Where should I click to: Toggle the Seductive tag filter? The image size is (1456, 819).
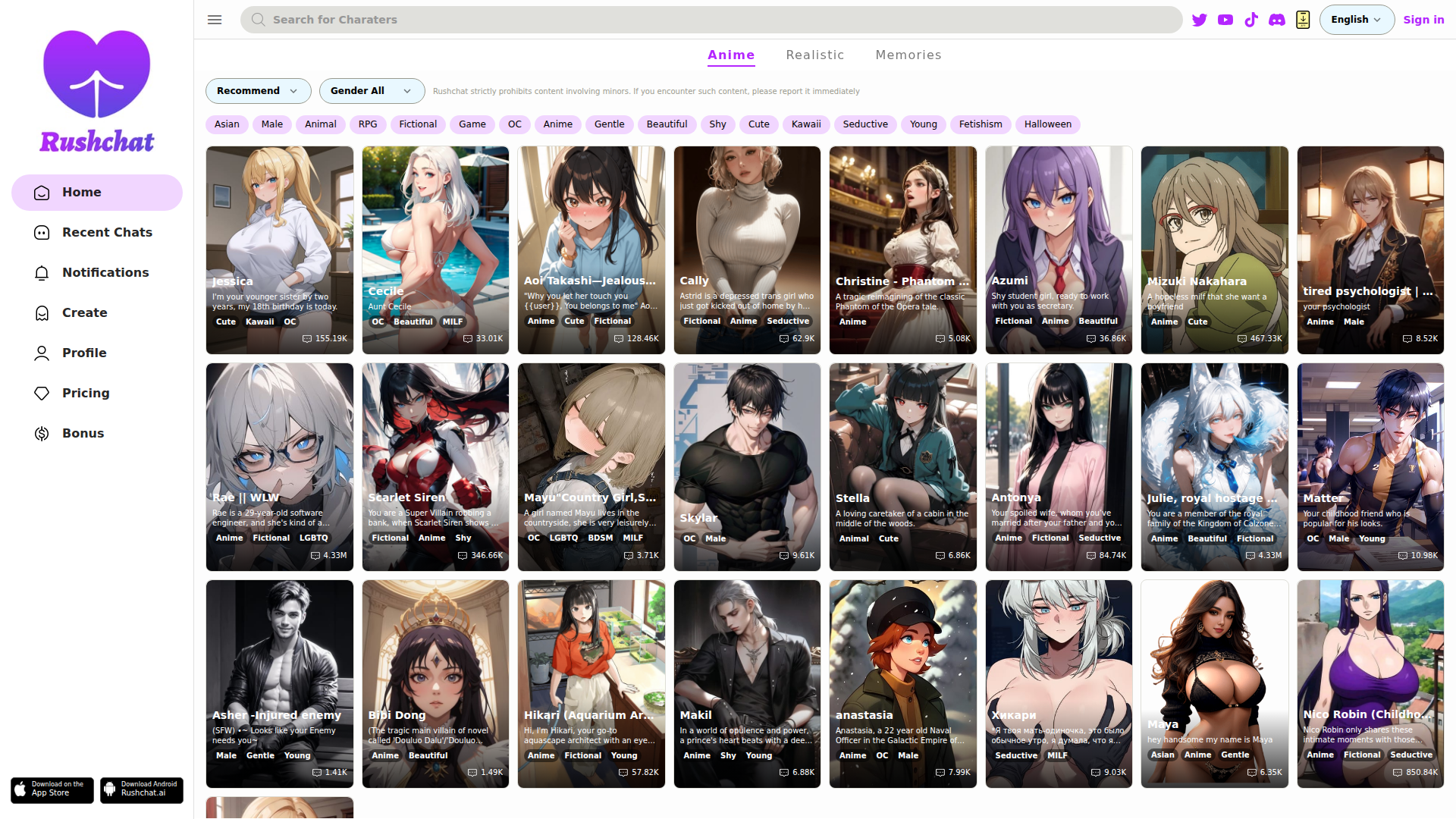(864, 124)
